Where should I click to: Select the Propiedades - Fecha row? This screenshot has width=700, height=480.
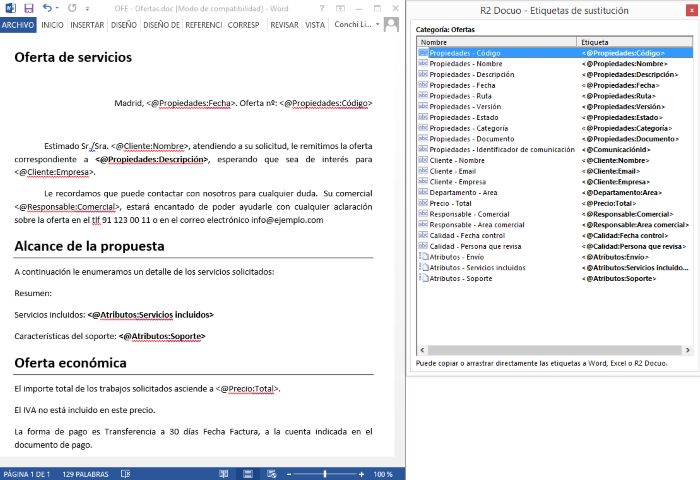555,85
